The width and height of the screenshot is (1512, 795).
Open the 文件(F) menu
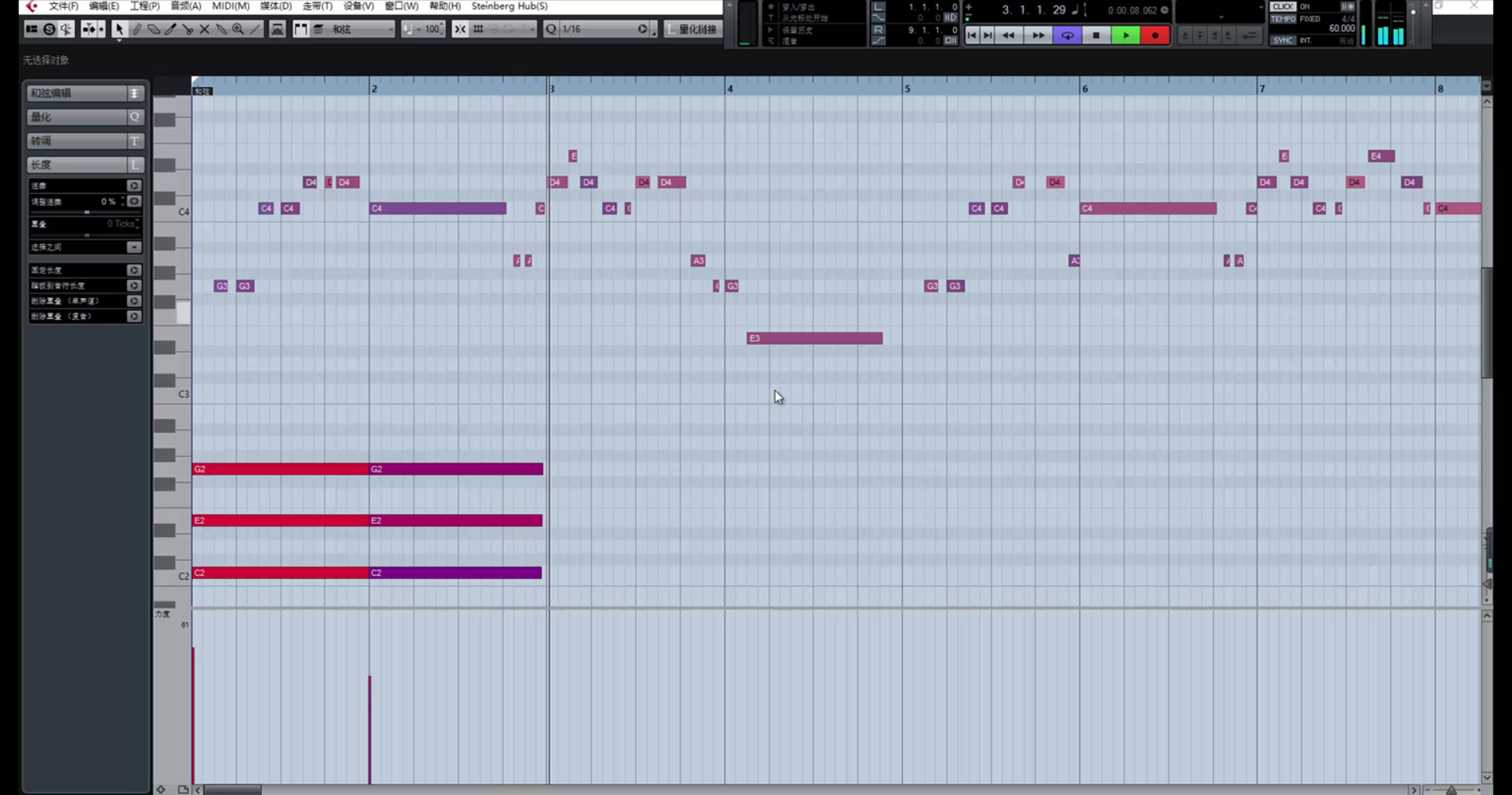coord(64,6)
